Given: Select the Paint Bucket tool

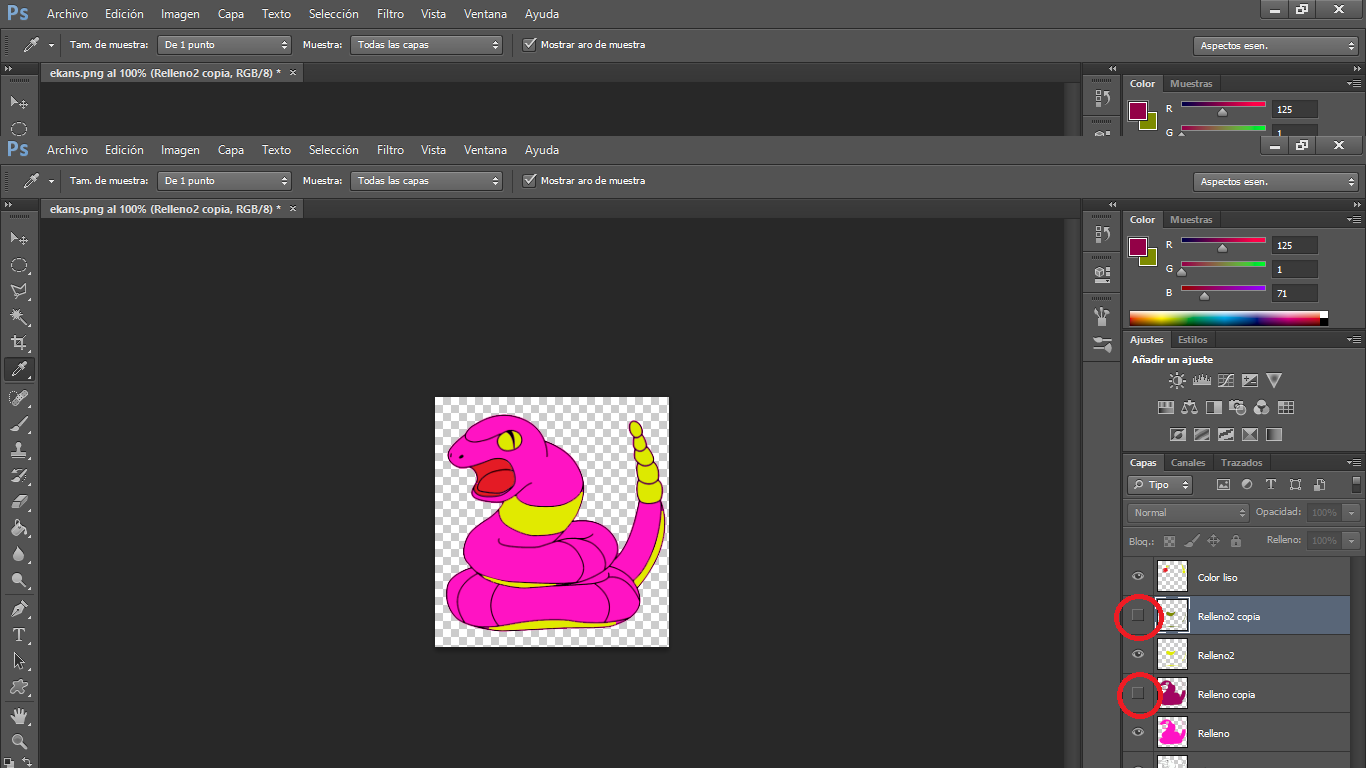Looking at the screenshot, I should coord(19,528).
